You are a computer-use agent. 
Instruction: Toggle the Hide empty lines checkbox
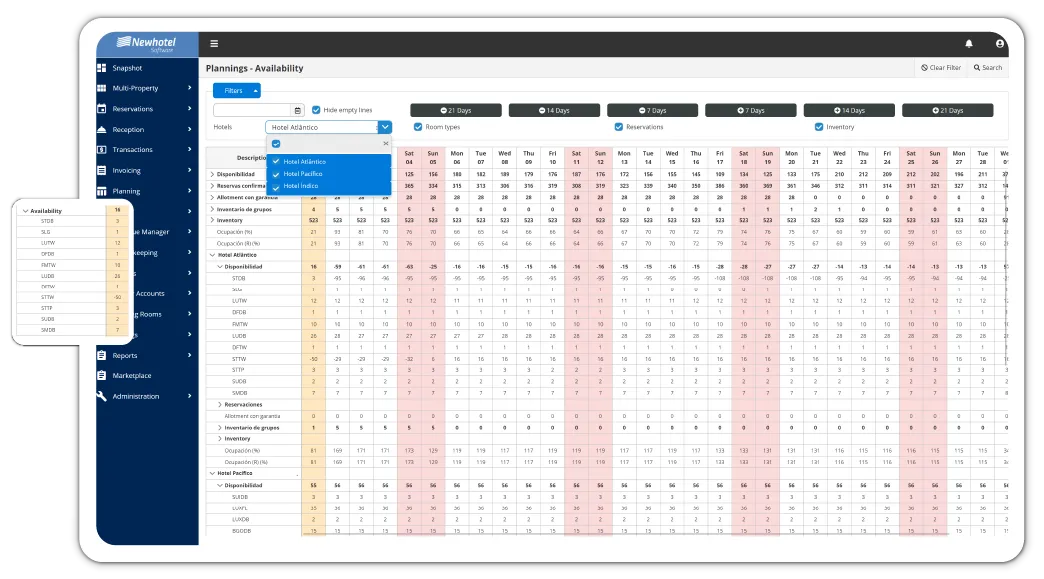pos(316,110)
